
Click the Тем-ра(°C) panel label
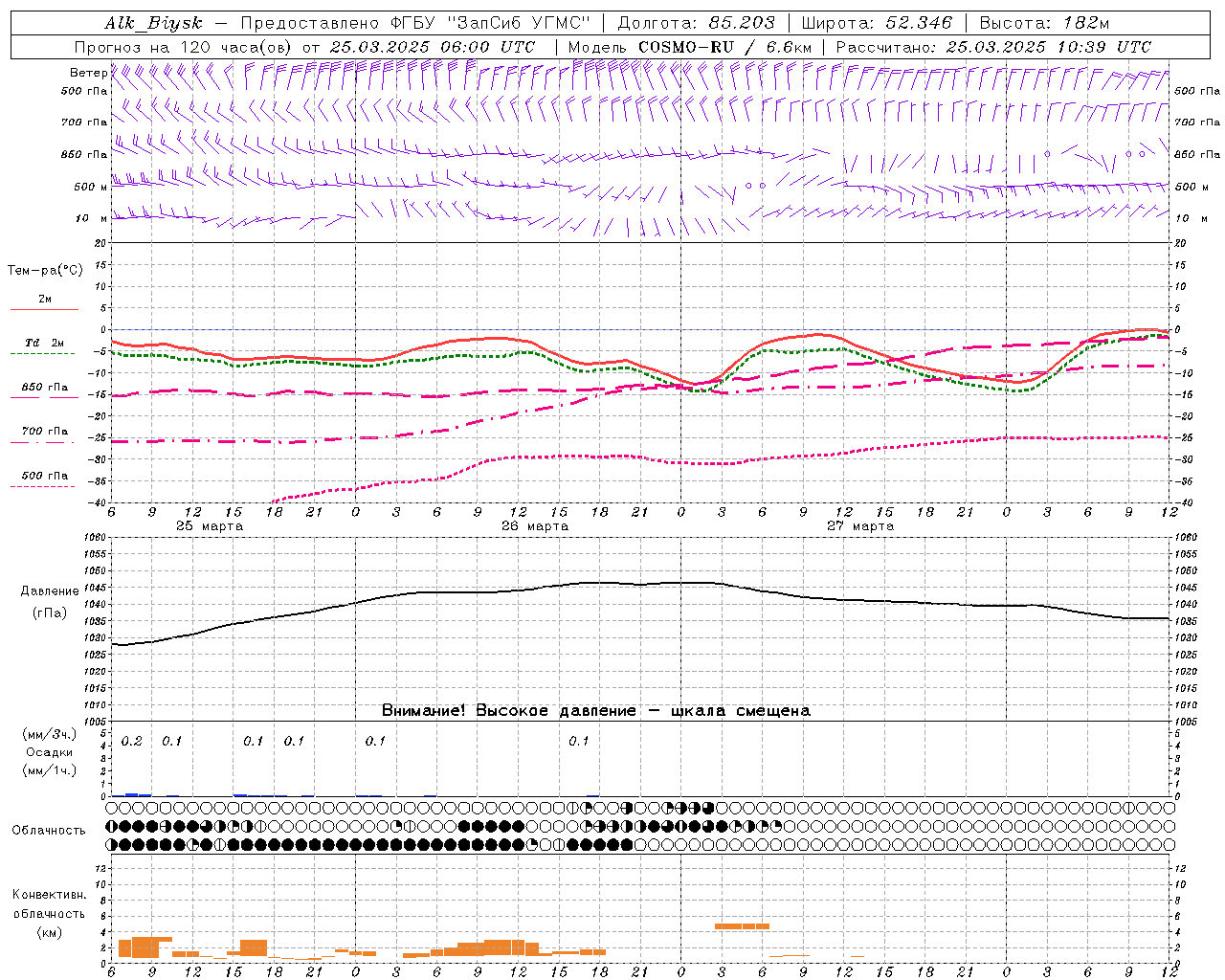pyautogui.click(x=45, y=271)
